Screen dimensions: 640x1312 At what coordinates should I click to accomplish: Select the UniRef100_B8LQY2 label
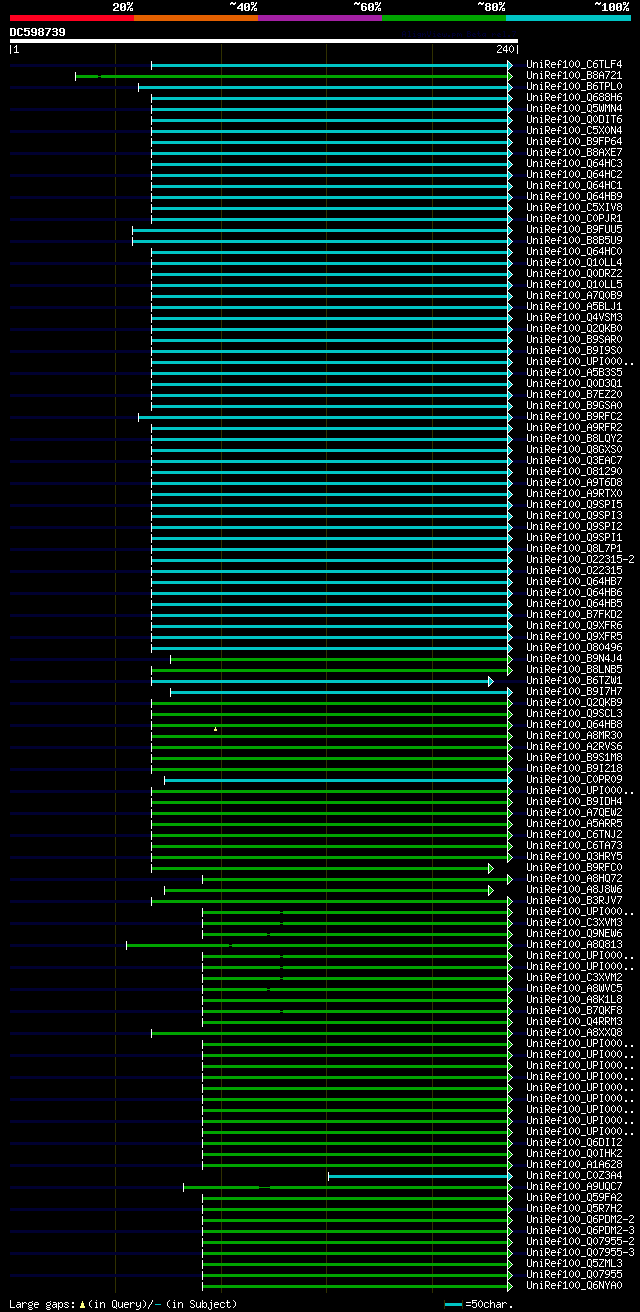pyautogui.click(x=574, y=439)
